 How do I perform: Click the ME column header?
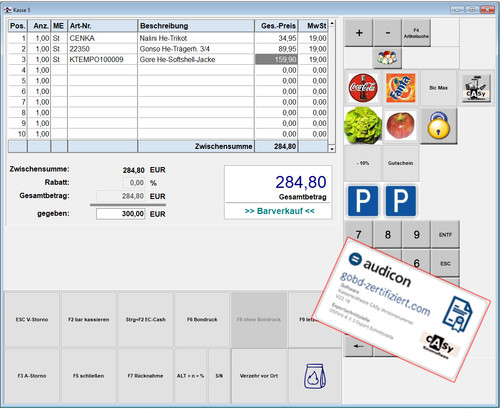click(x=59, y=26)
